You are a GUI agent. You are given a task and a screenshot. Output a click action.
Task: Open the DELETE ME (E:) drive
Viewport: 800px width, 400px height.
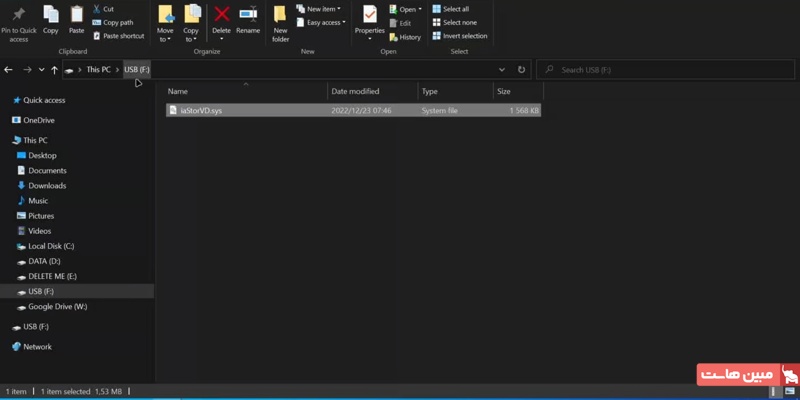pyautogui.click(x=47, y=276)
